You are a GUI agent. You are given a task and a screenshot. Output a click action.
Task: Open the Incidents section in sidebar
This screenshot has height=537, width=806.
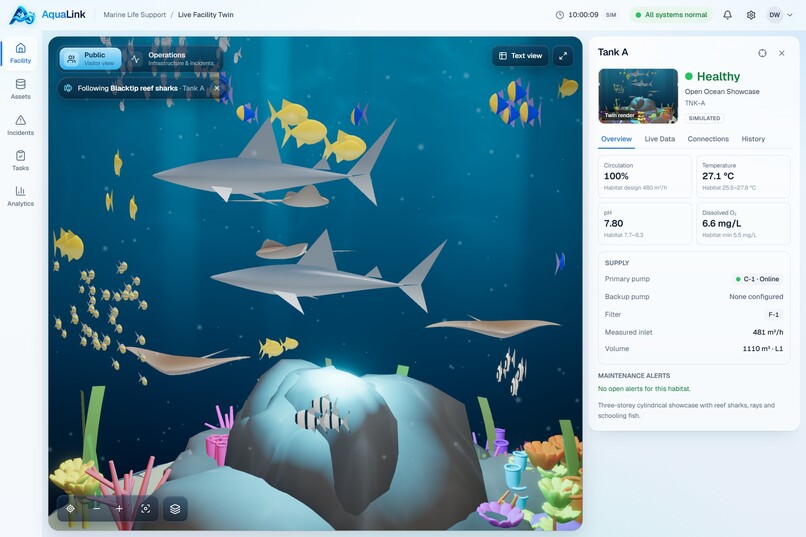click(21, 125)
